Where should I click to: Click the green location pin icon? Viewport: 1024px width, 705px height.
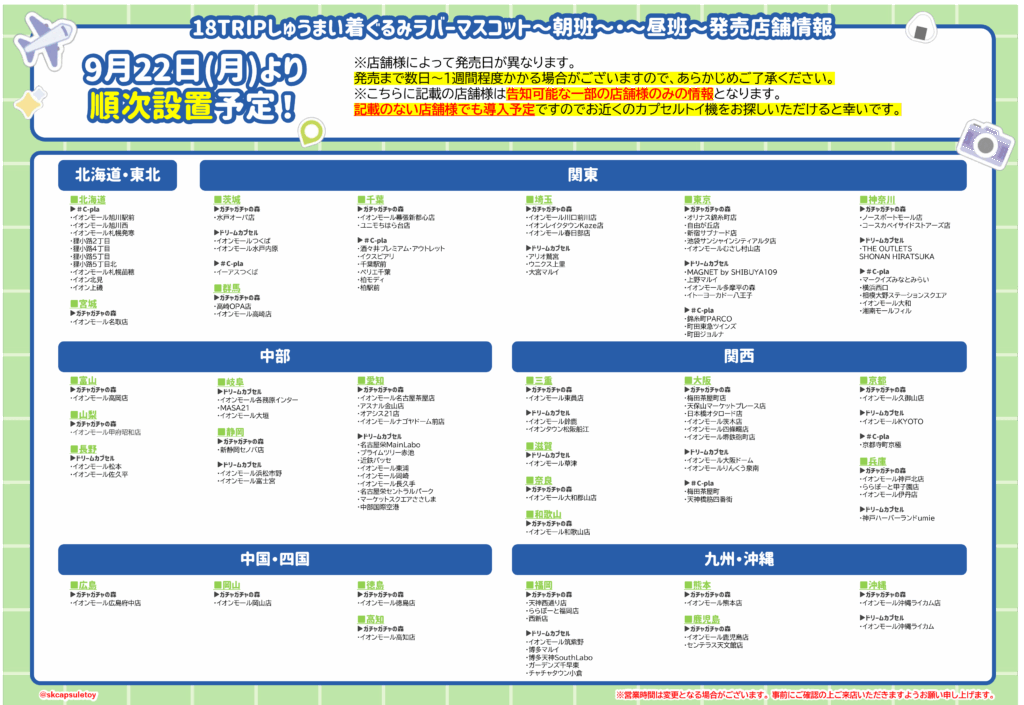(312, 131)
